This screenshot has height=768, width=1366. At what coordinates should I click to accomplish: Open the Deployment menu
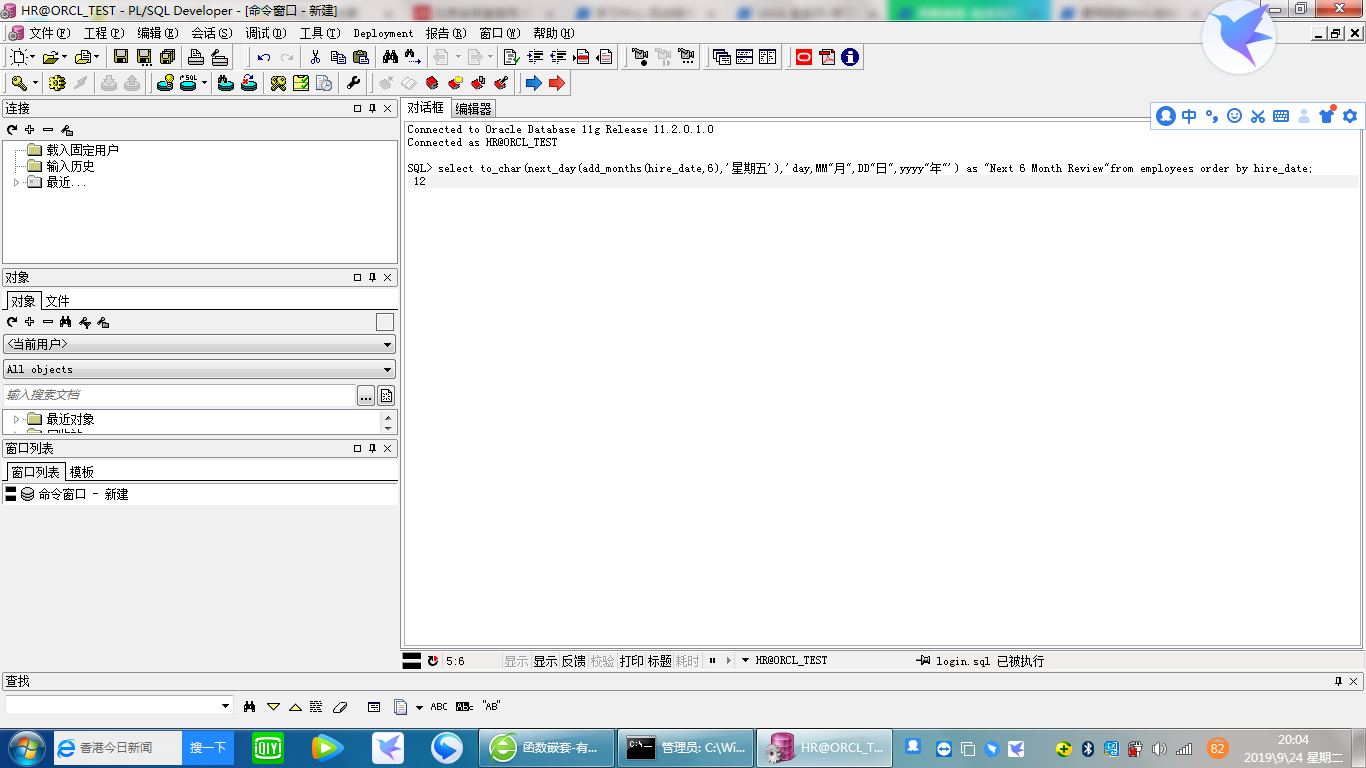tap(383, 33)
